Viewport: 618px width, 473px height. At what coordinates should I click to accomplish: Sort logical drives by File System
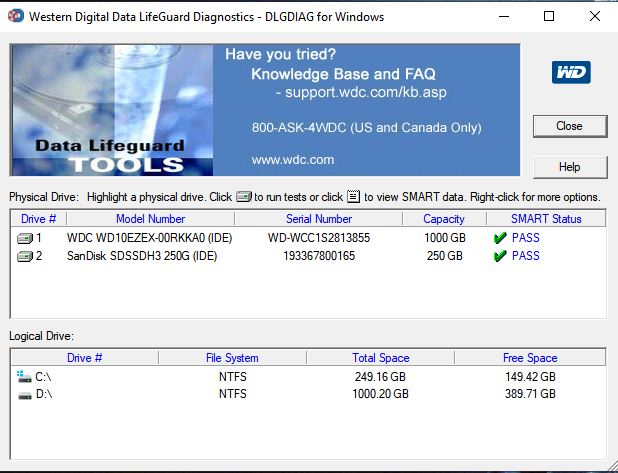[232, 357]
